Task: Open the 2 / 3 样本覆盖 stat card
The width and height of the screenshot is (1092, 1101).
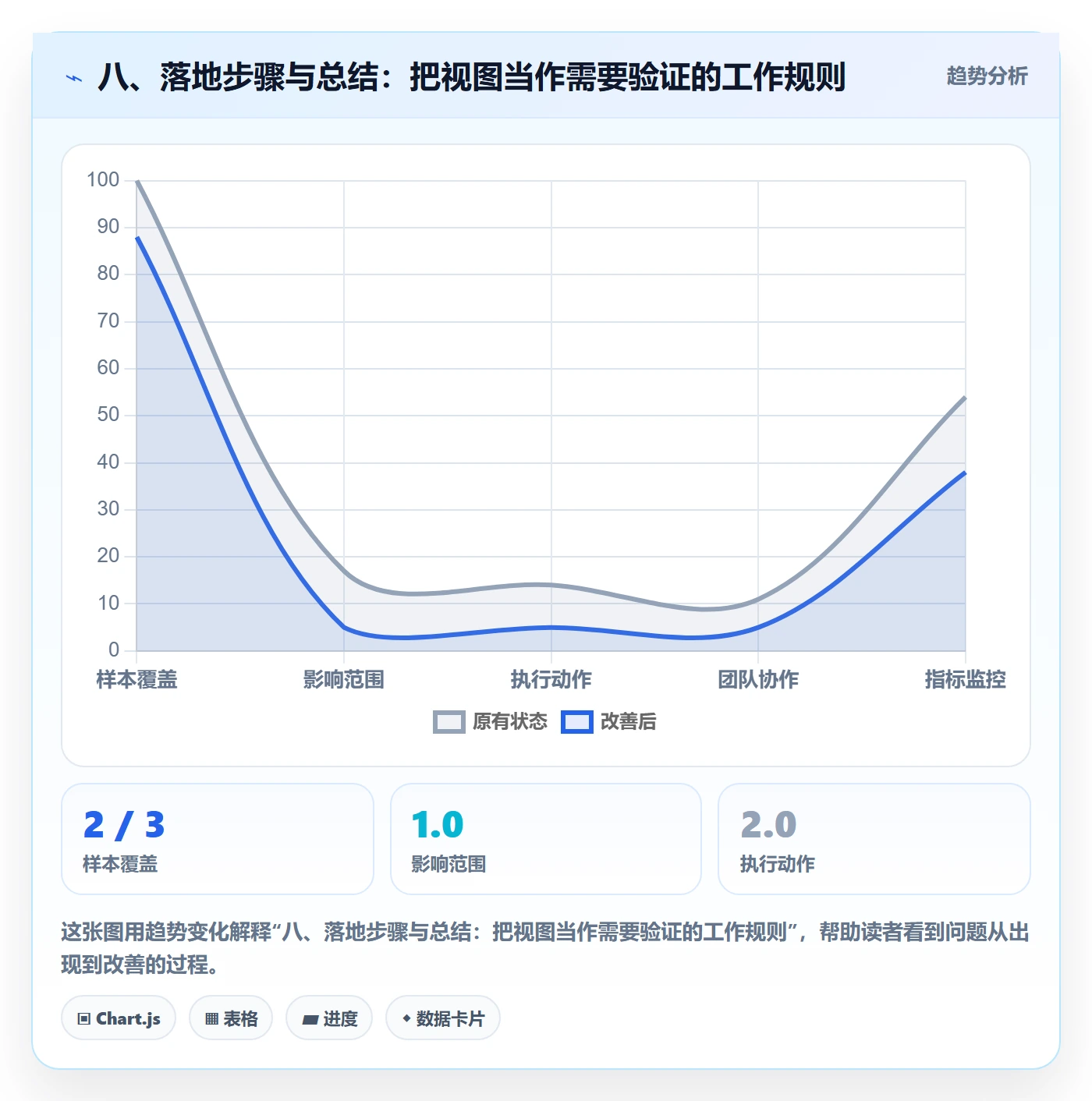Action: [218, 839]
